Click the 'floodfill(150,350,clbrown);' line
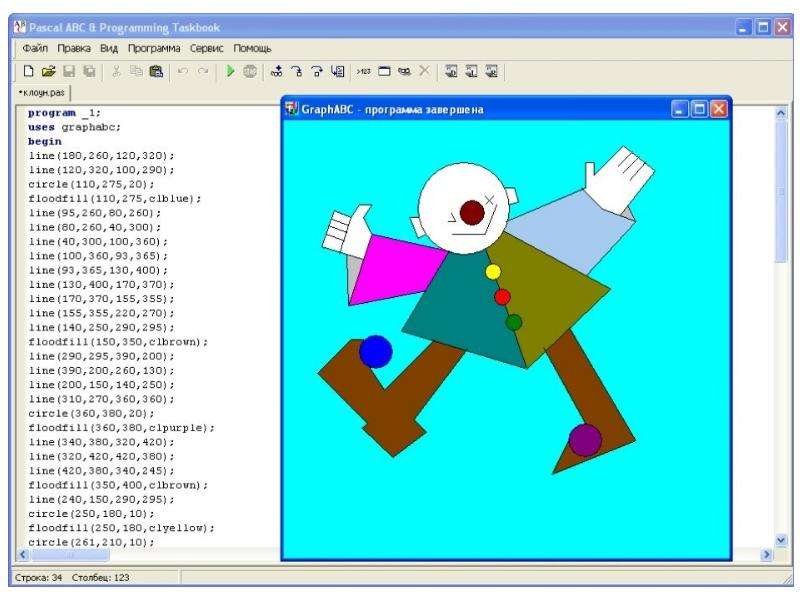This screenshot has width=800, height=600. coord(118,342)
